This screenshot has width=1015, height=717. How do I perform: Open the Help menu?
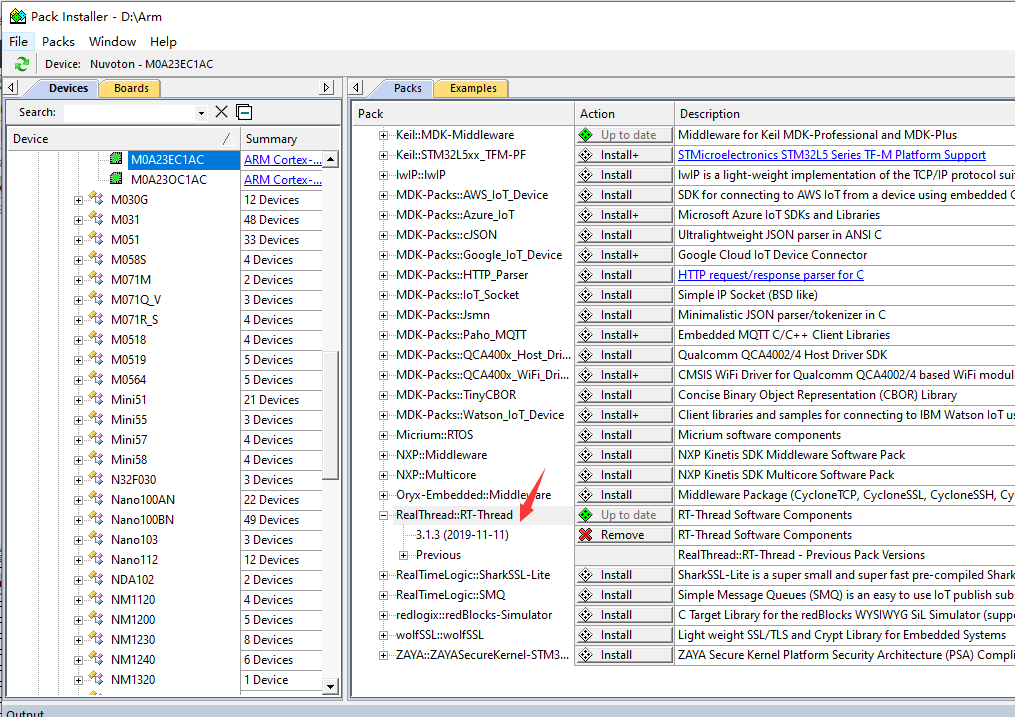pyautogui.click(x=163, y=41)
